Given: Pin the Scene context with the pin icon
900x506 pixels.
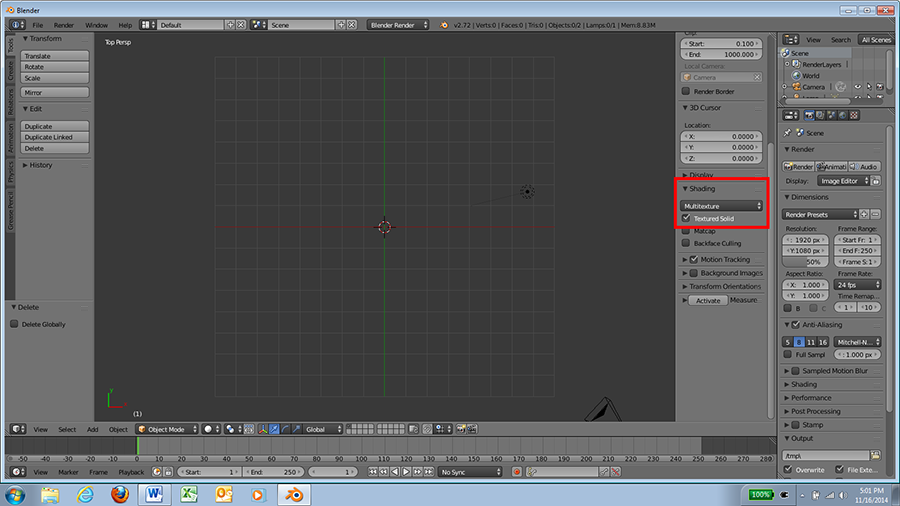Looking at the screenshot, I should click(788, 133).
